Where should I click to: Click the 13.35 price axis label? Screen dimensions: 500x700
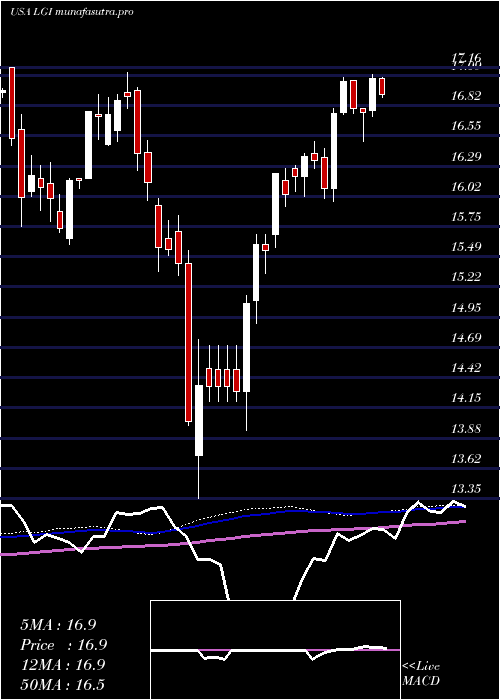tap(467, 488)
